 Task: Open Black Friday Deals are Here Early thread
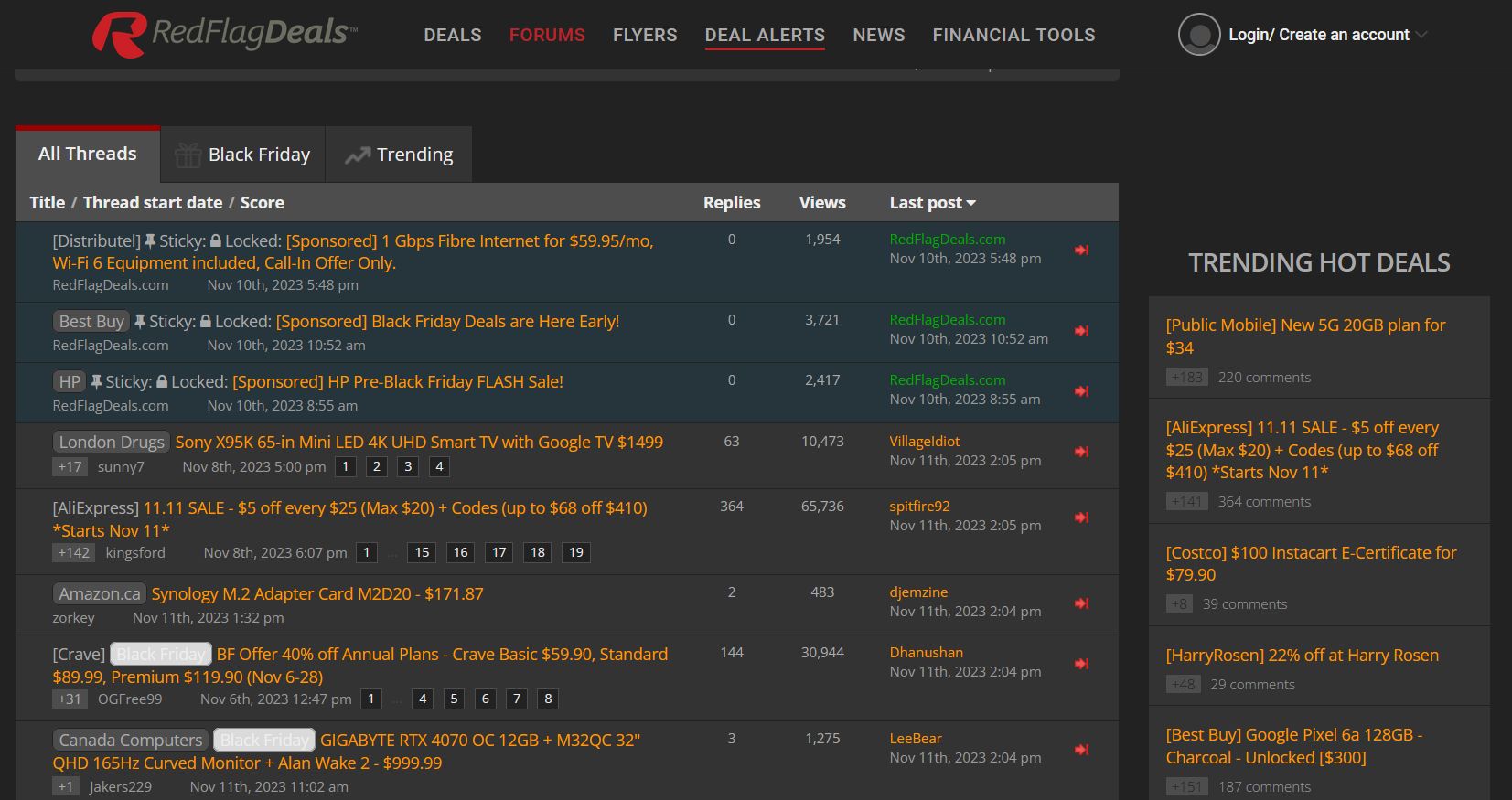[x=448, y=322]
